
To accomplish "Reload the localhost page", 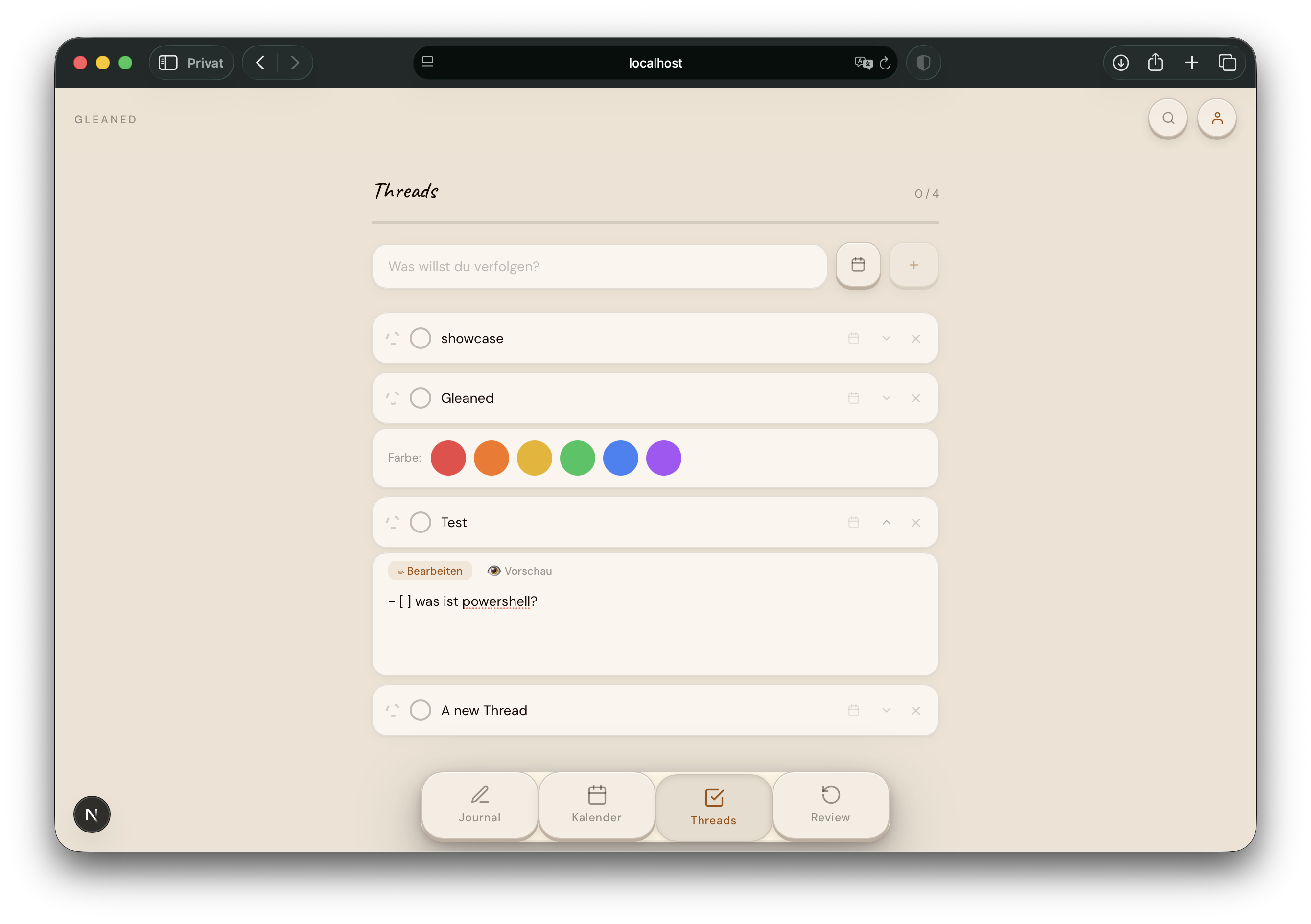I will [x=885, y=63].
